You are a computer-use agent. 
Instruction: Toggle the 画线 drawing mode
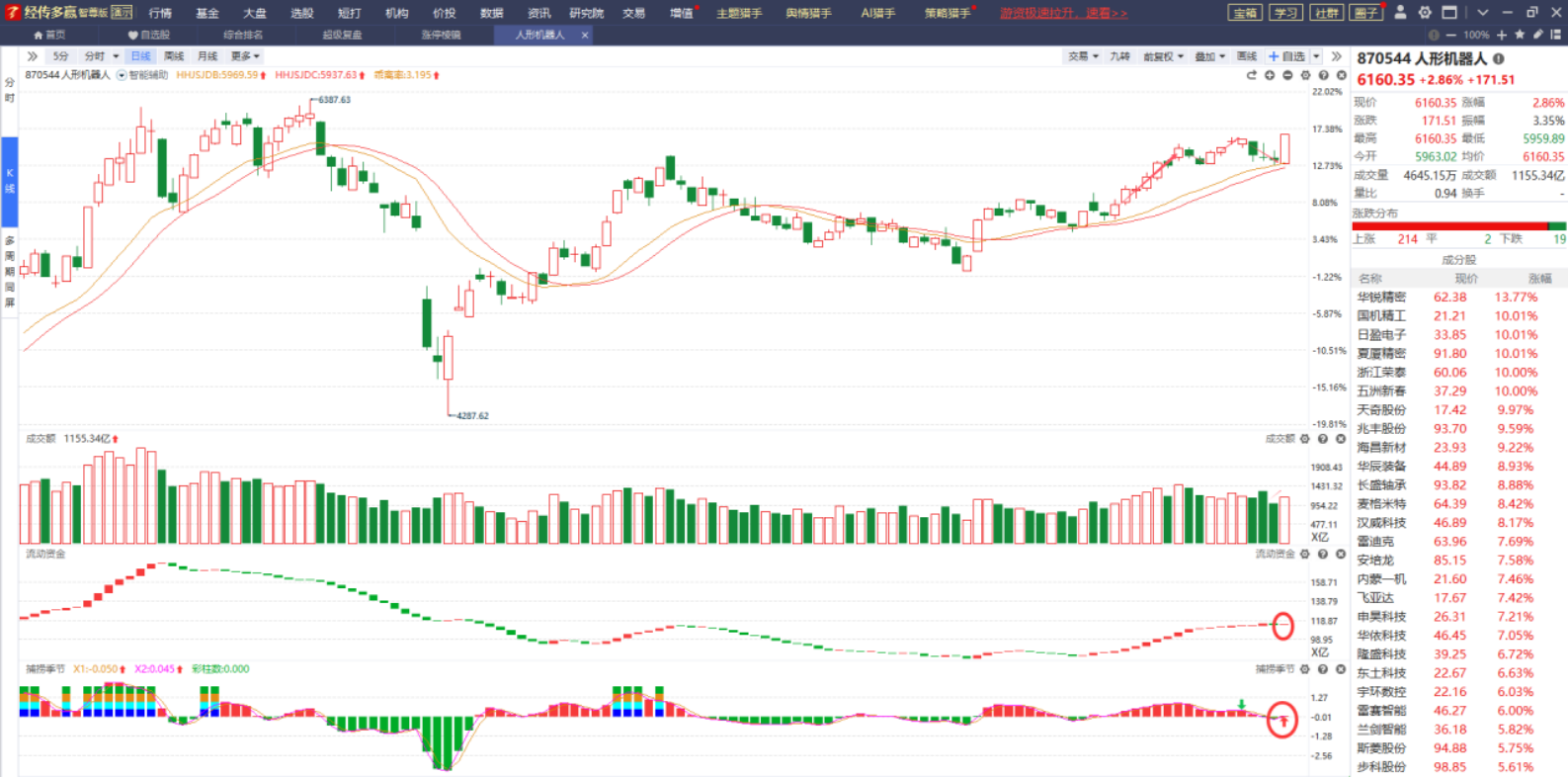point(1247,56)
